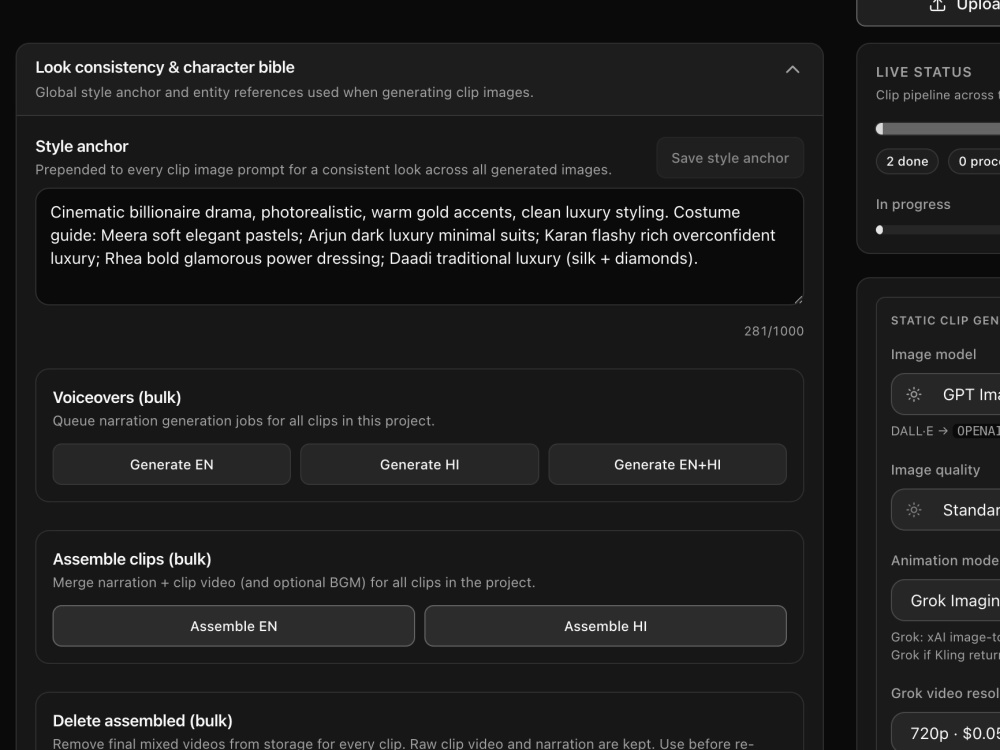1000x750 pixels.
Task: Click Generate EN+HI voiceover button
Action: tap(667, 464)
